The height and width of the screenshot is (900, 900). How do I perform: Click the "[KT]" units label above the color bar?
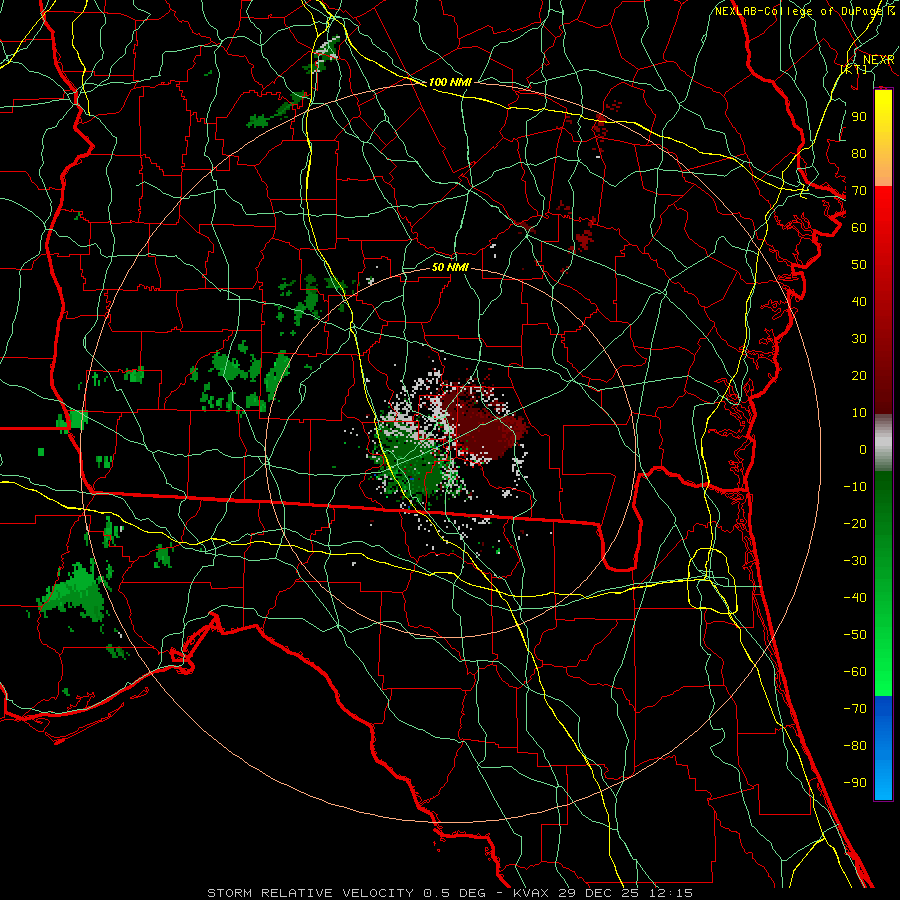pos(854,69)
